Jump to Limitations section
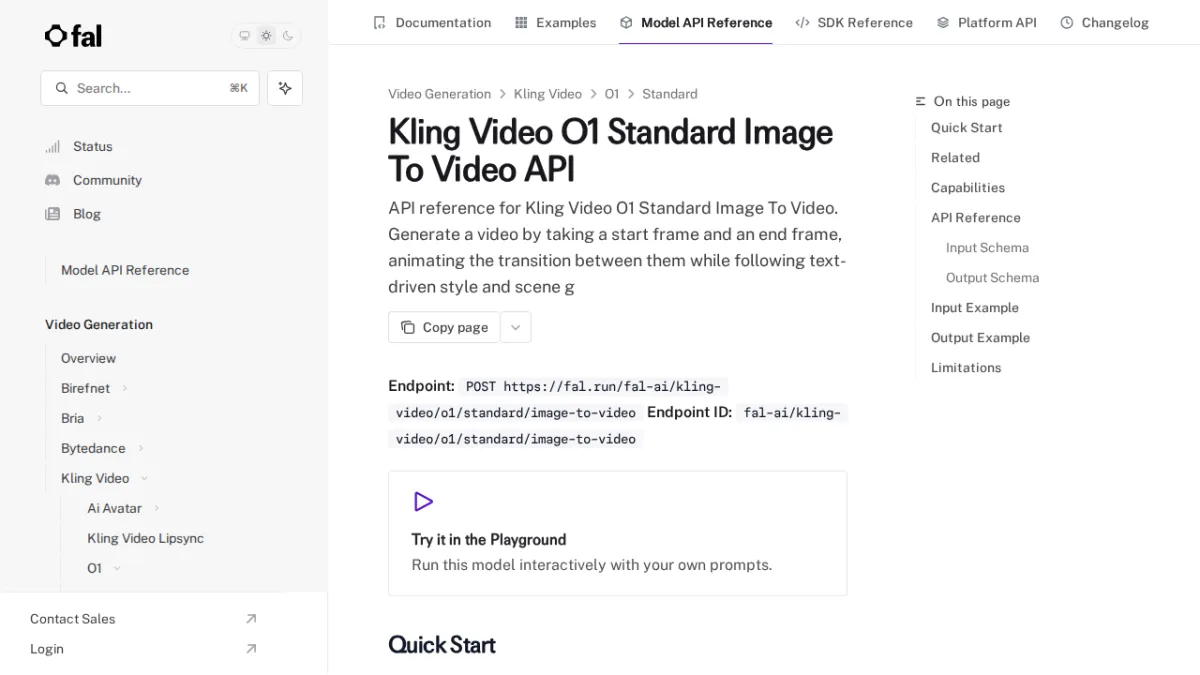Screen dimensions: 1200x675 tap(966, 368)
